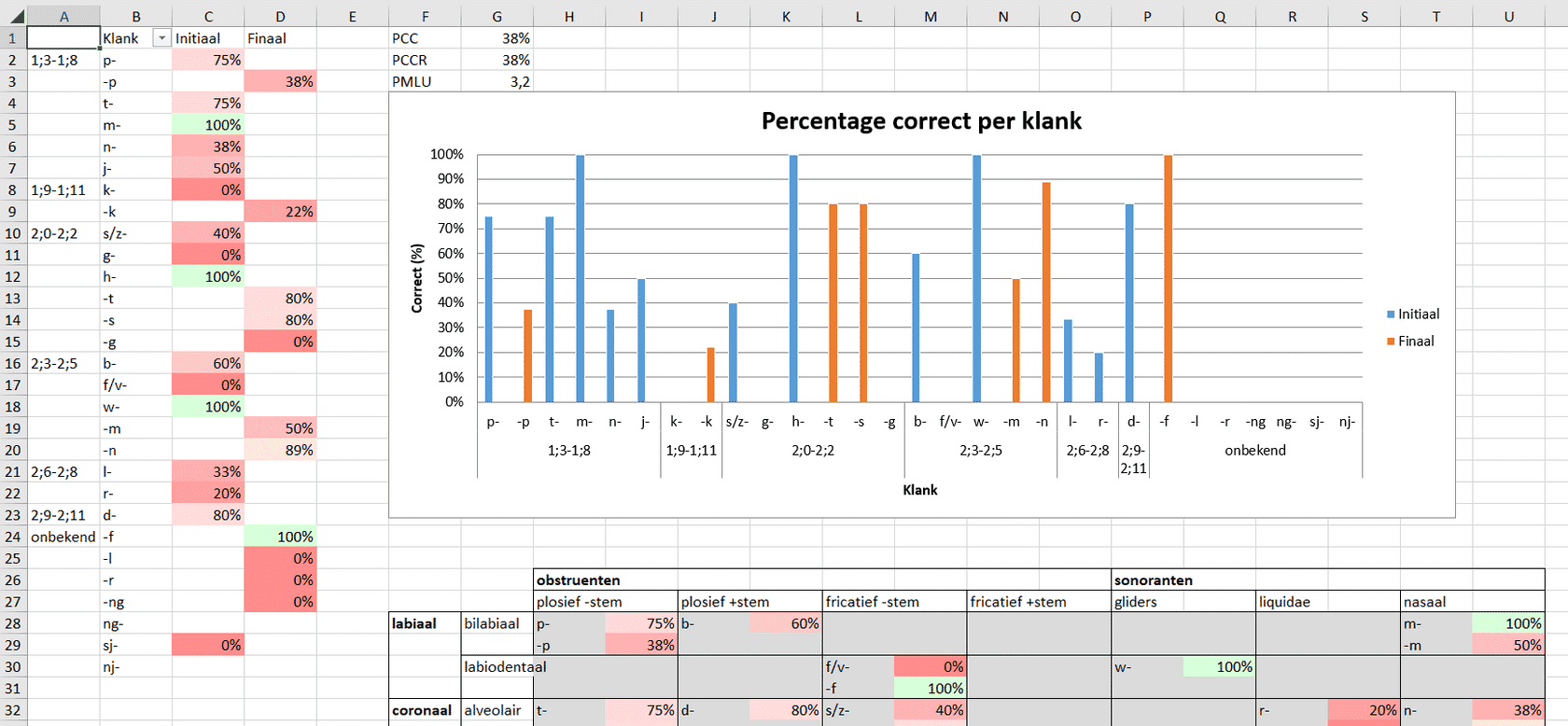This screenshot has width=1568, height=726.
Task: Click the 'PCC' label cell
Action: tap(425, 38)
